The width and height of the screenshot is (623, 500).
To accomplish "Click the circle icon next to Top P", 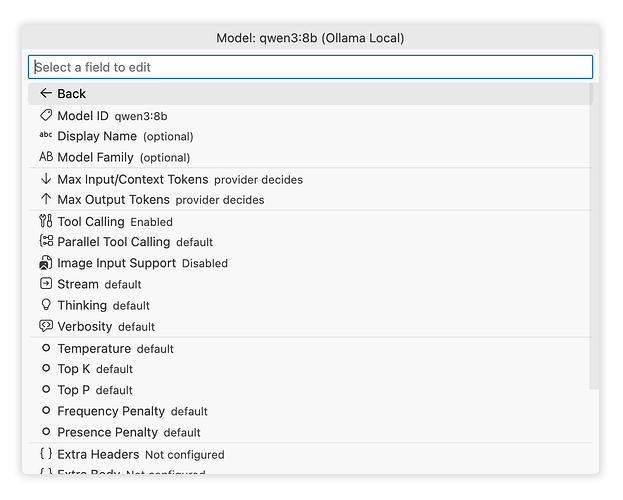I will [x=46, y=390].
